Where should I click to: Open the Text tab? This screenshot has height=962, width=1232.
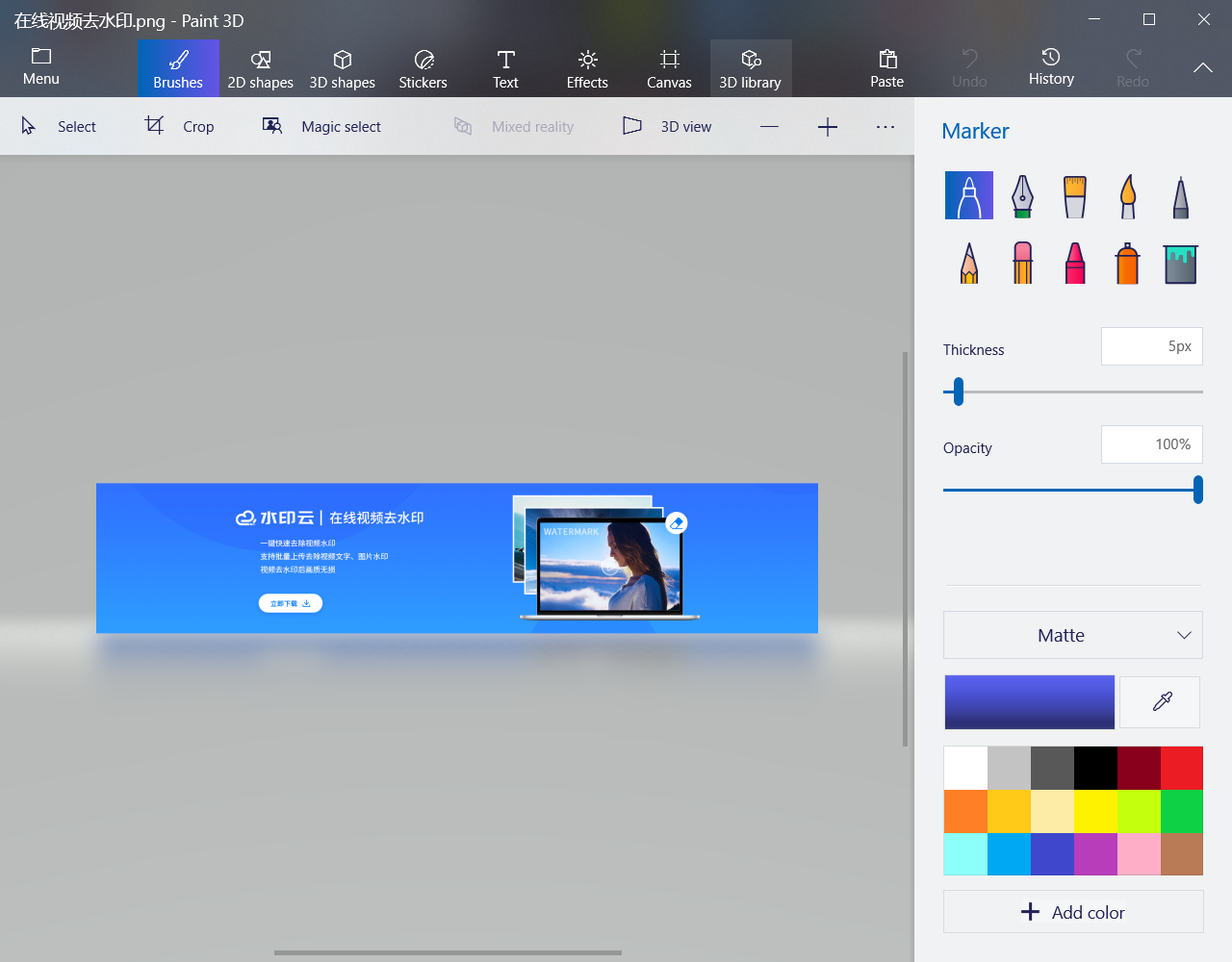[x=505, y=68]
